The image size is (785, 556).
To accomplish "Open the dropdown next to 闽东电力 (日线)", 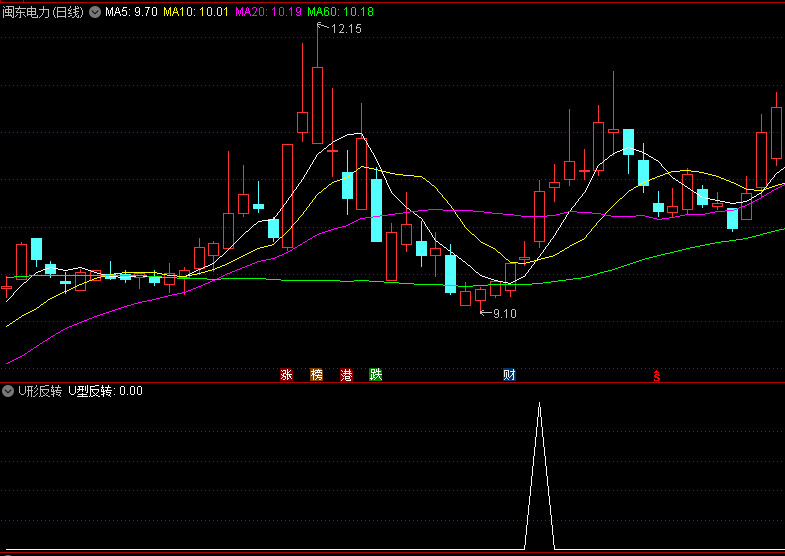I will (x=95, y=12).
